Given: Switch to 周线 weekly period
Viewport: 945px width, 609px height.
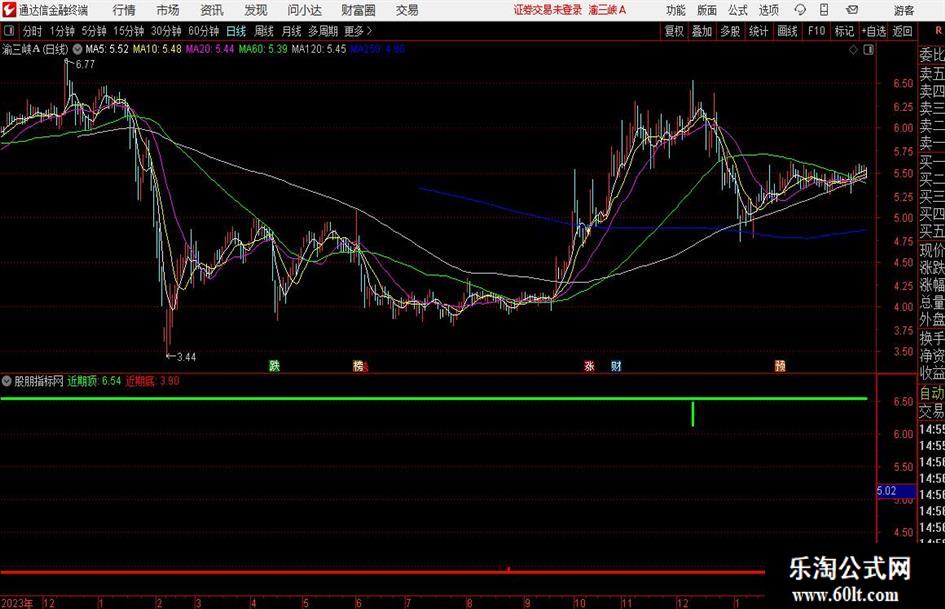Looking at the screenshot, I should coord(264,31).
